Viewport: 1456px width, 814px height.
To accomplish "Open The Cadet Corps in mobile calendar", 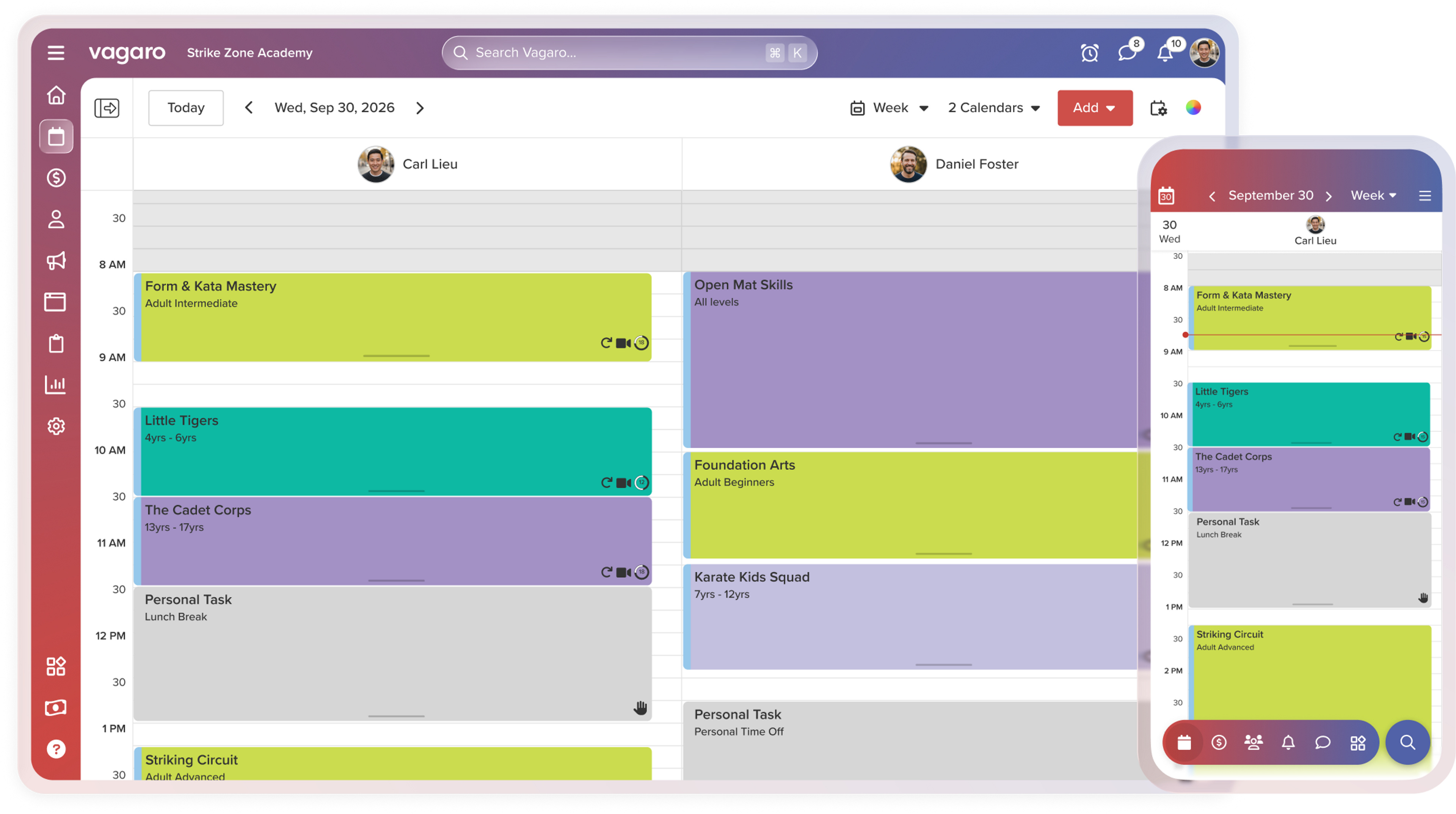I will [1309, 479].
